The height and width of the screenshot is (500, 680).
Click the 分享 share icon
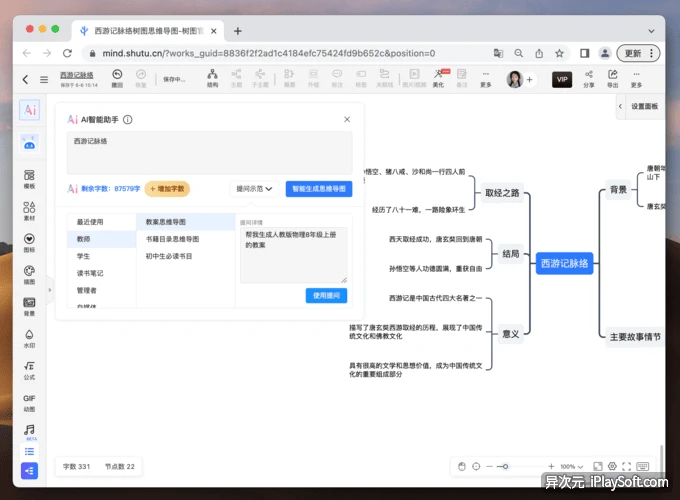coord(588,78)
